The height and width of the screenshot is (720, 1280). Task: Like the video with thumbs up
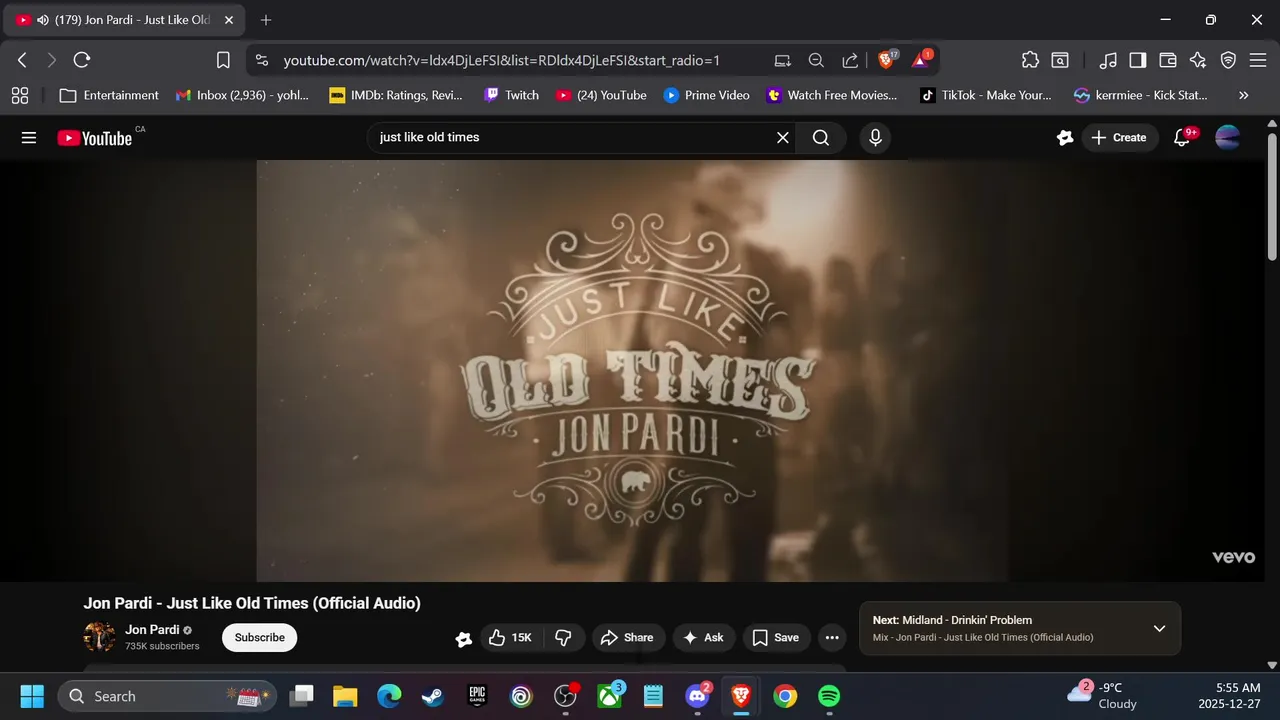point(510,638)
